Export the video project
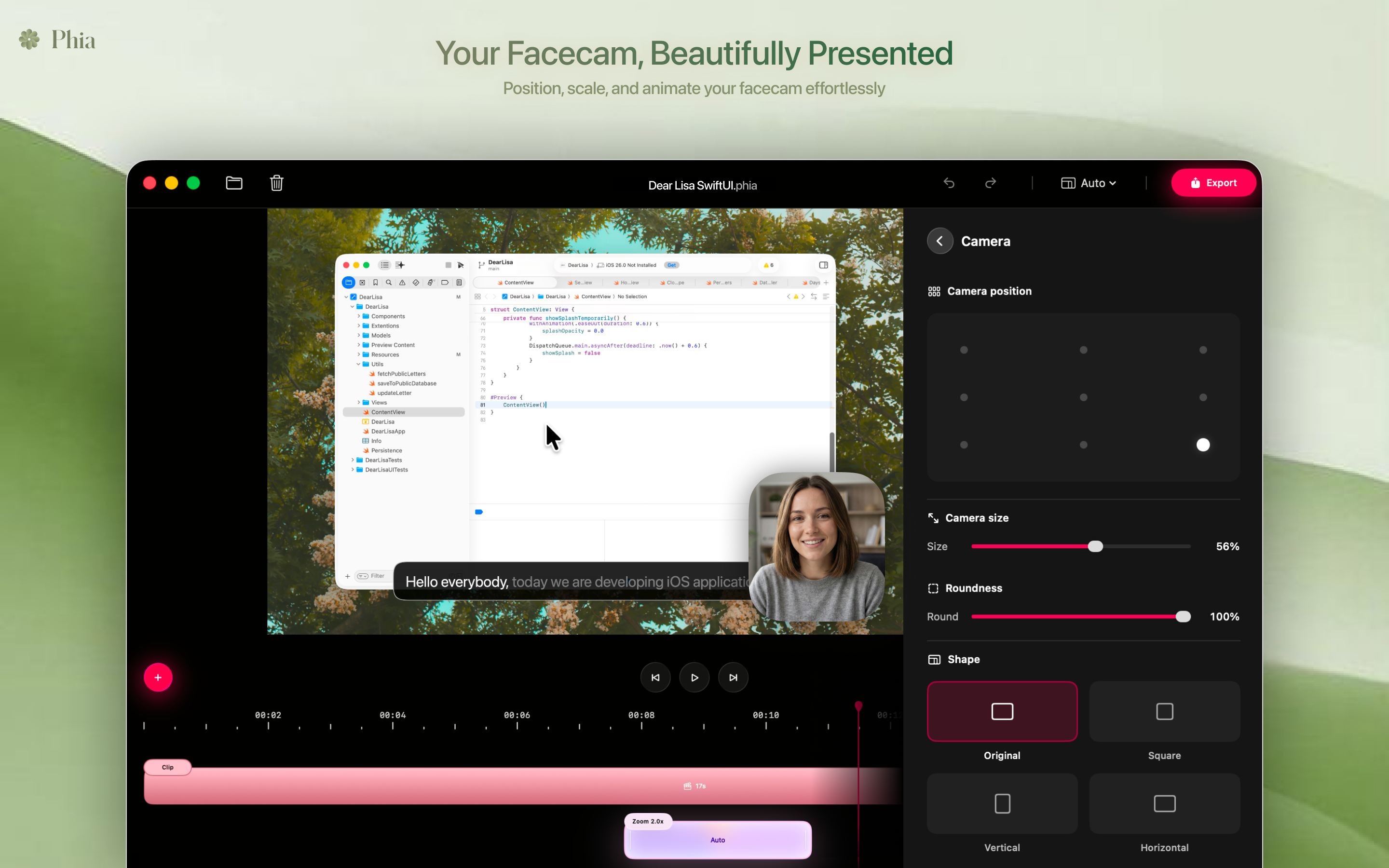1389x868 pixels. pyautogui.click(x=1213, y=183)
